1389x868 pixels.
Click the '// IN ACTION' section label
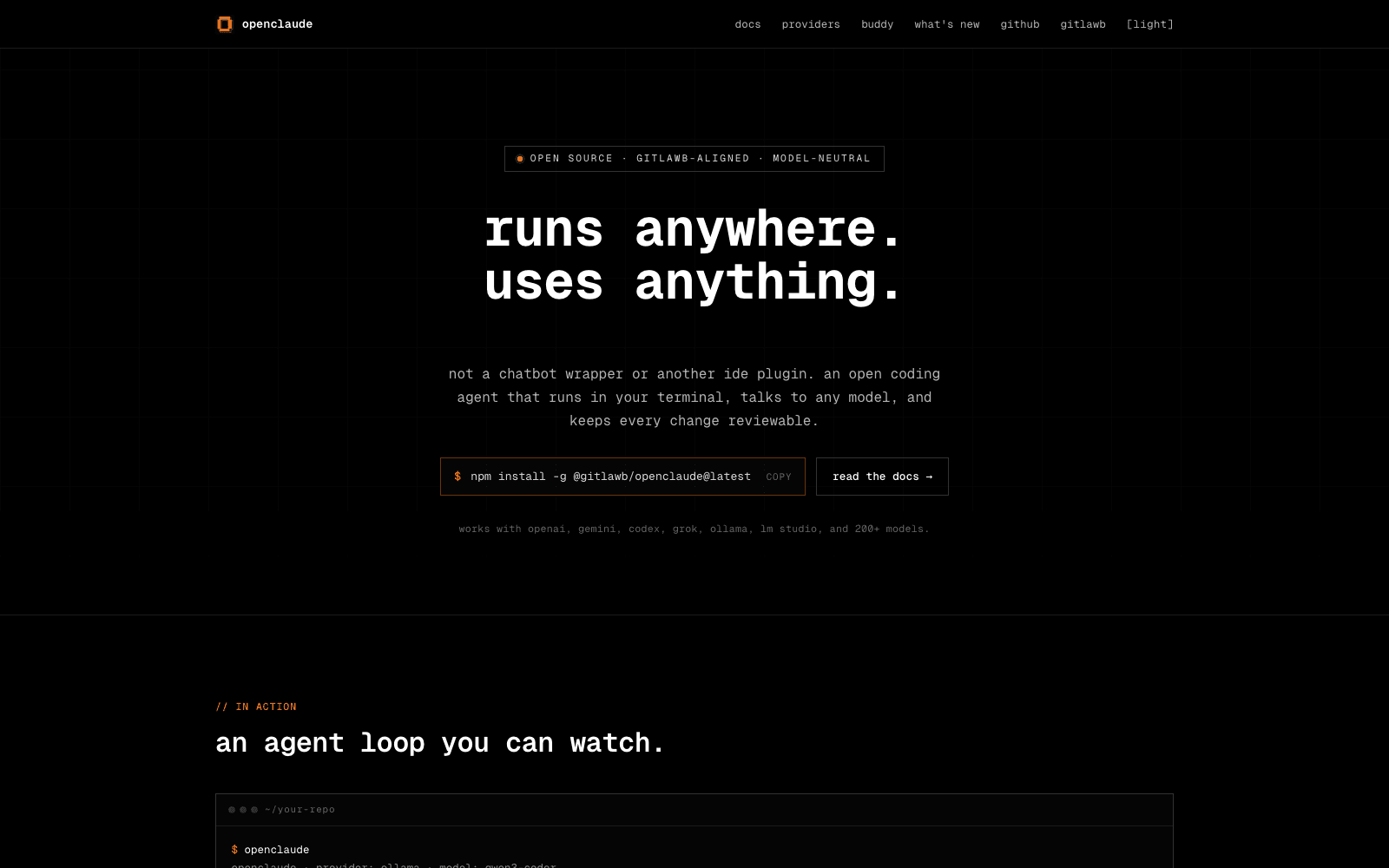256,707
